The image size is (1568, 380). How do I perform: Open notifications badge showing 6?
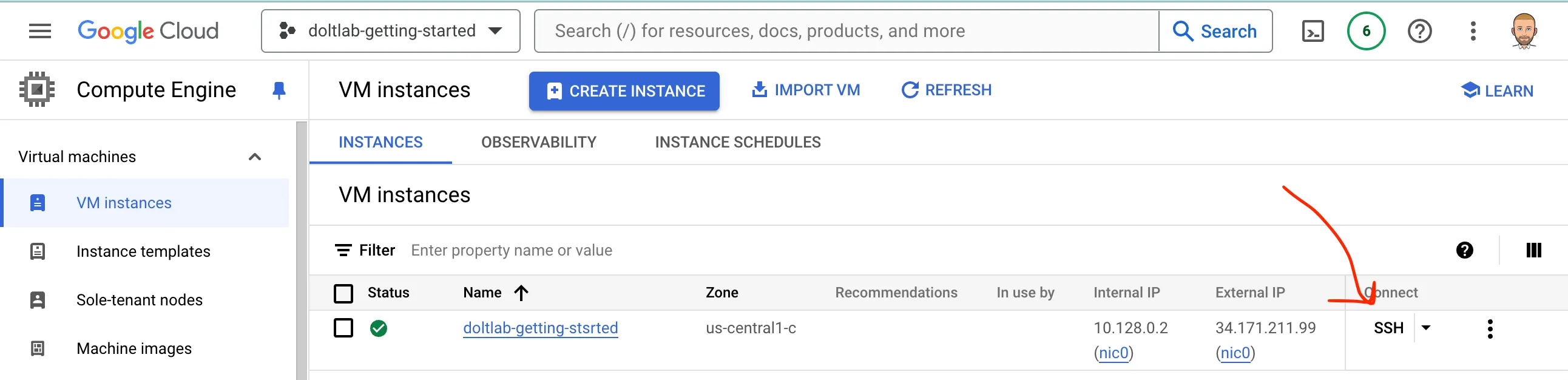point(1366,31)
